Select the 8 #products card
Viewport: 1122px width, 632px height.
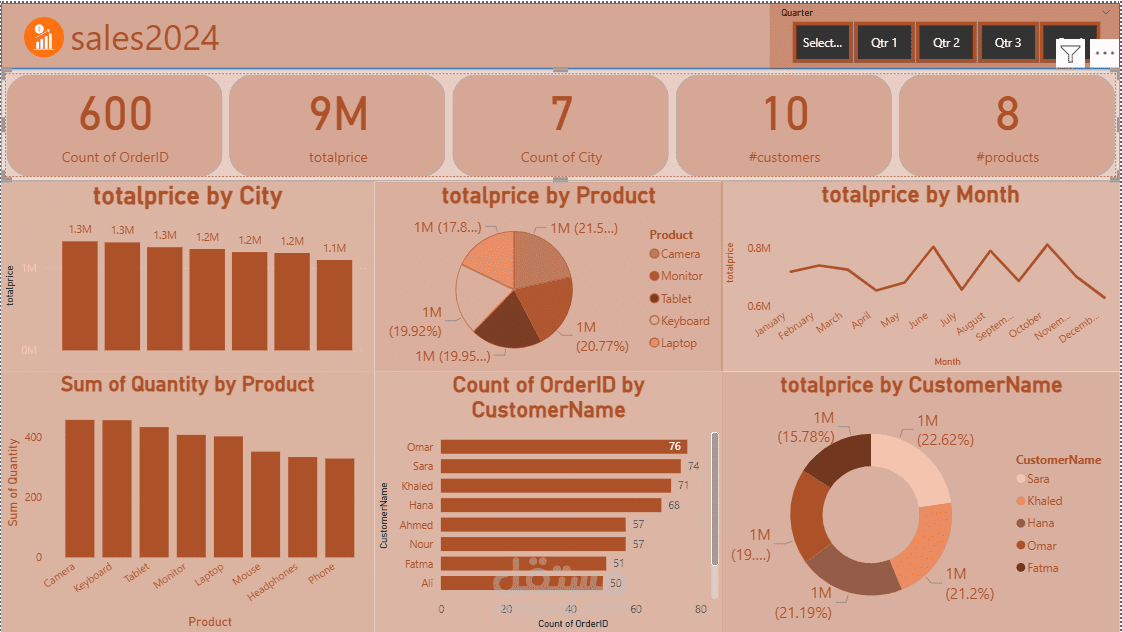pyautogui.click(x=1008, y=126)
